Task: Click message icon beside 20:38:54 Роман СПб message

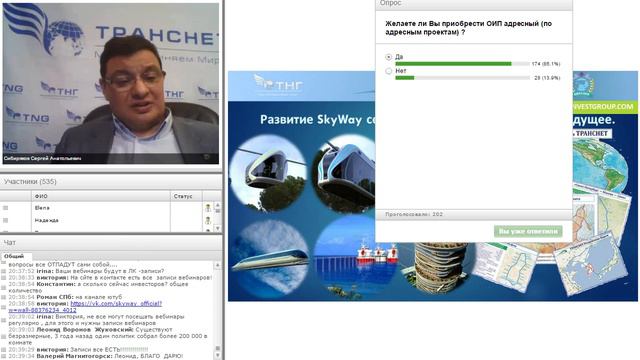Action: pos(4,298)
